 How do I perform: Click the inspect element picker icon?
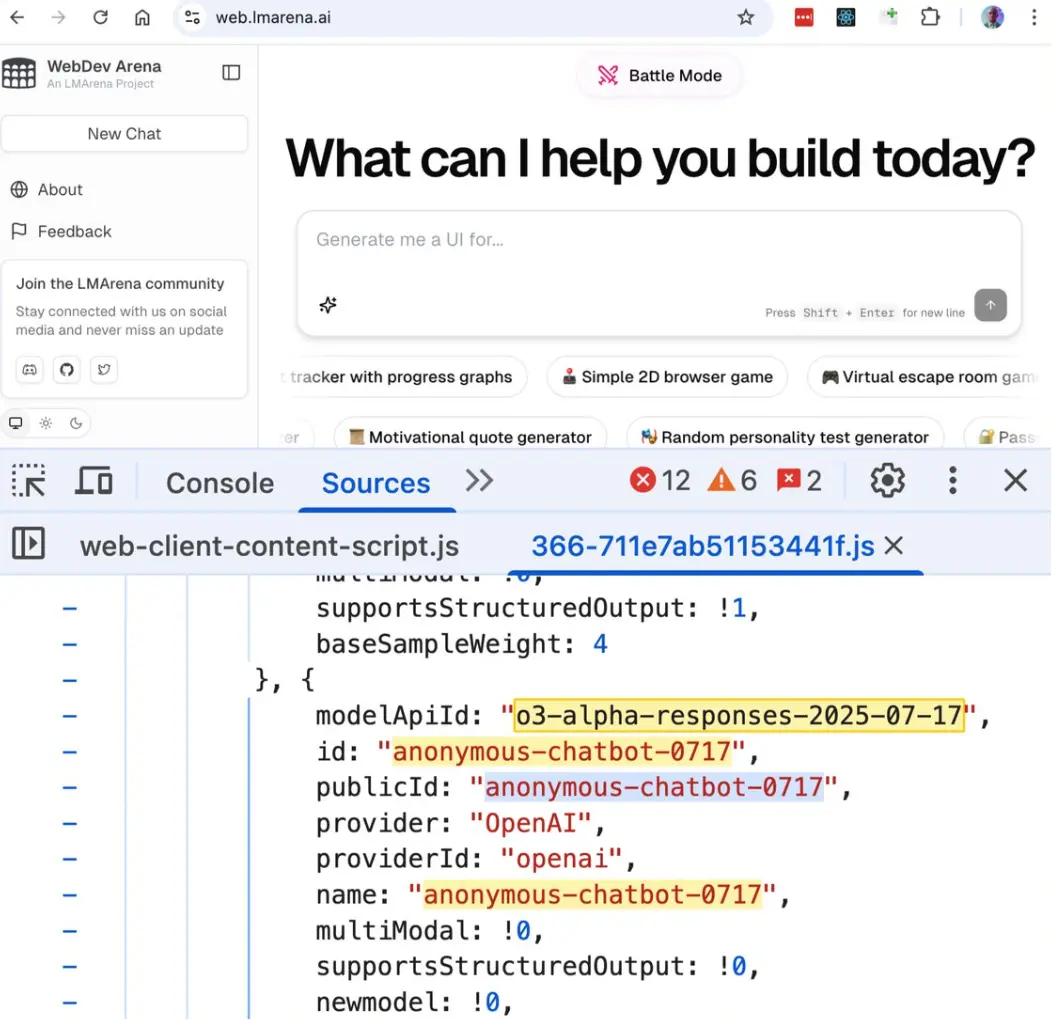pyautogui.click(x=29, y=481)
